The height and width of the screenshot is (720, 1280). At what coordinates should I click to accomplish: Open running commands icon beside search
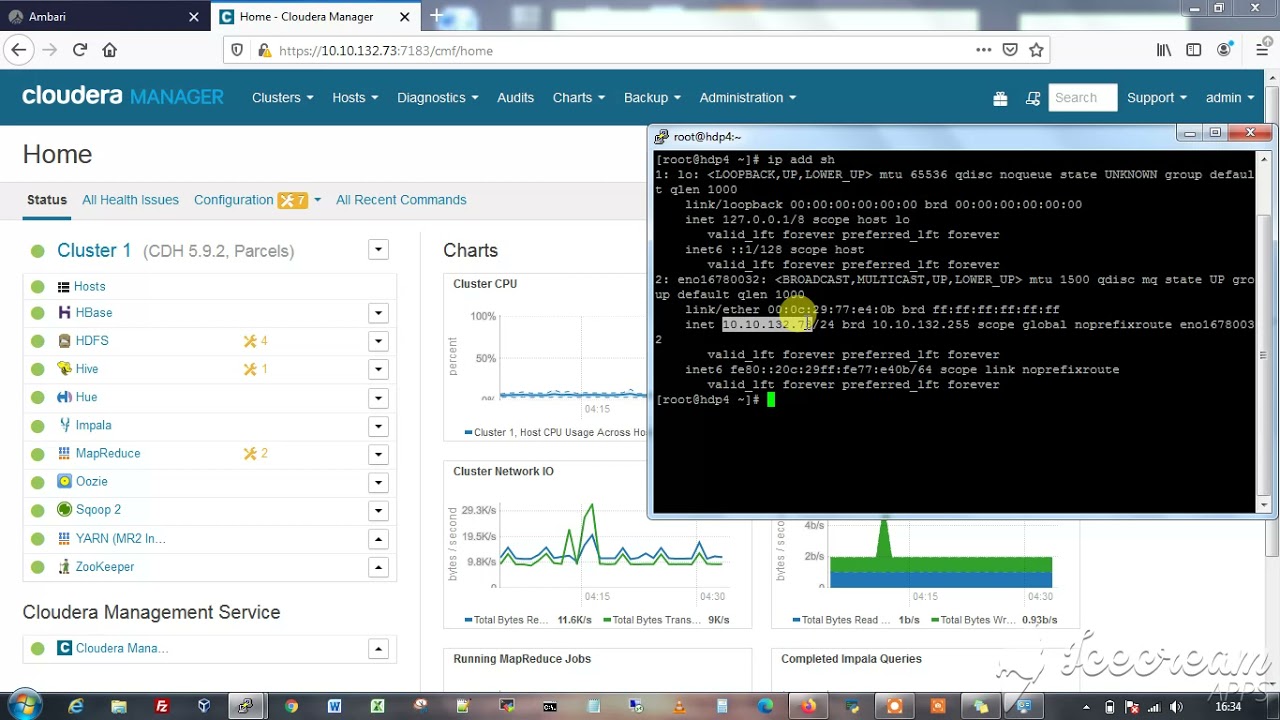tap(1033, 98)
